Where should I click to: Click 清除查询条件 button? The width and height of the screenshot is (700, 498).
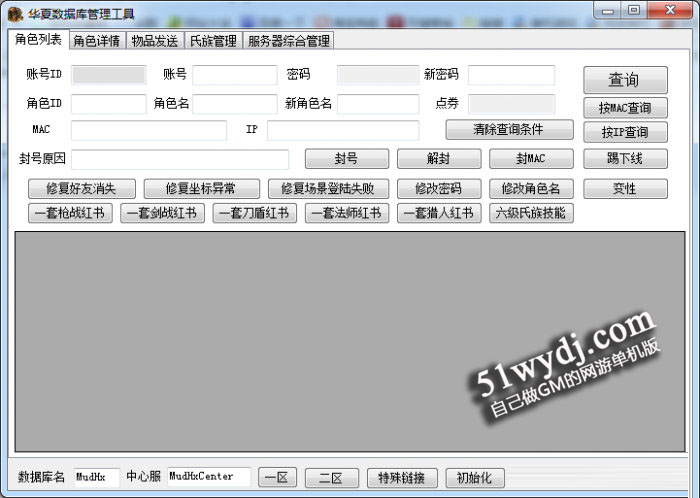pos(509,130)
